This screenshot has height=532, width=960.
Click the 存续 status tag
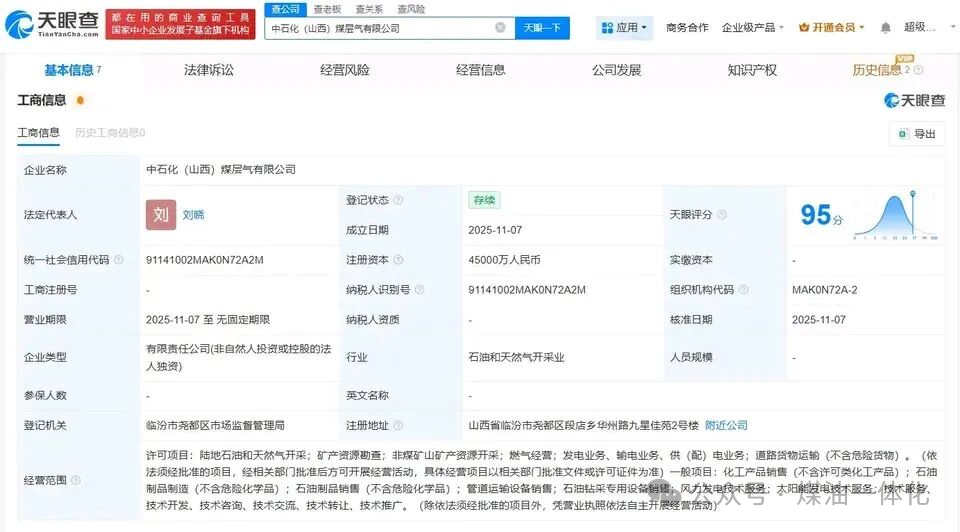(x=484, y=200)
